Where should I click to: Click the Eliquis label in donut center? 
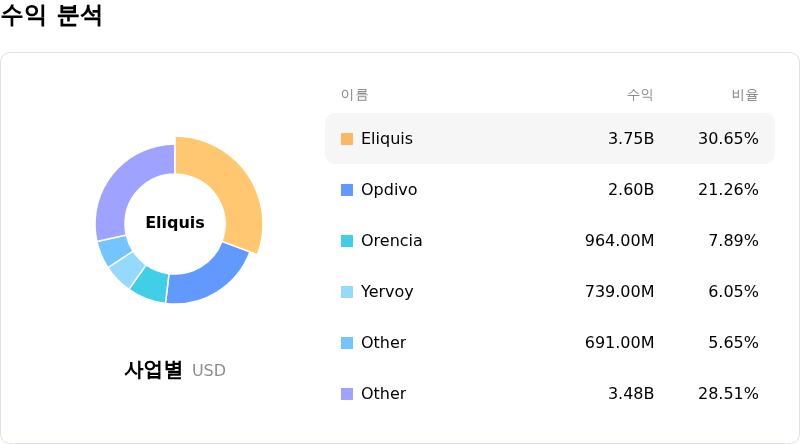pyautogui.click(x=175, y=223)
